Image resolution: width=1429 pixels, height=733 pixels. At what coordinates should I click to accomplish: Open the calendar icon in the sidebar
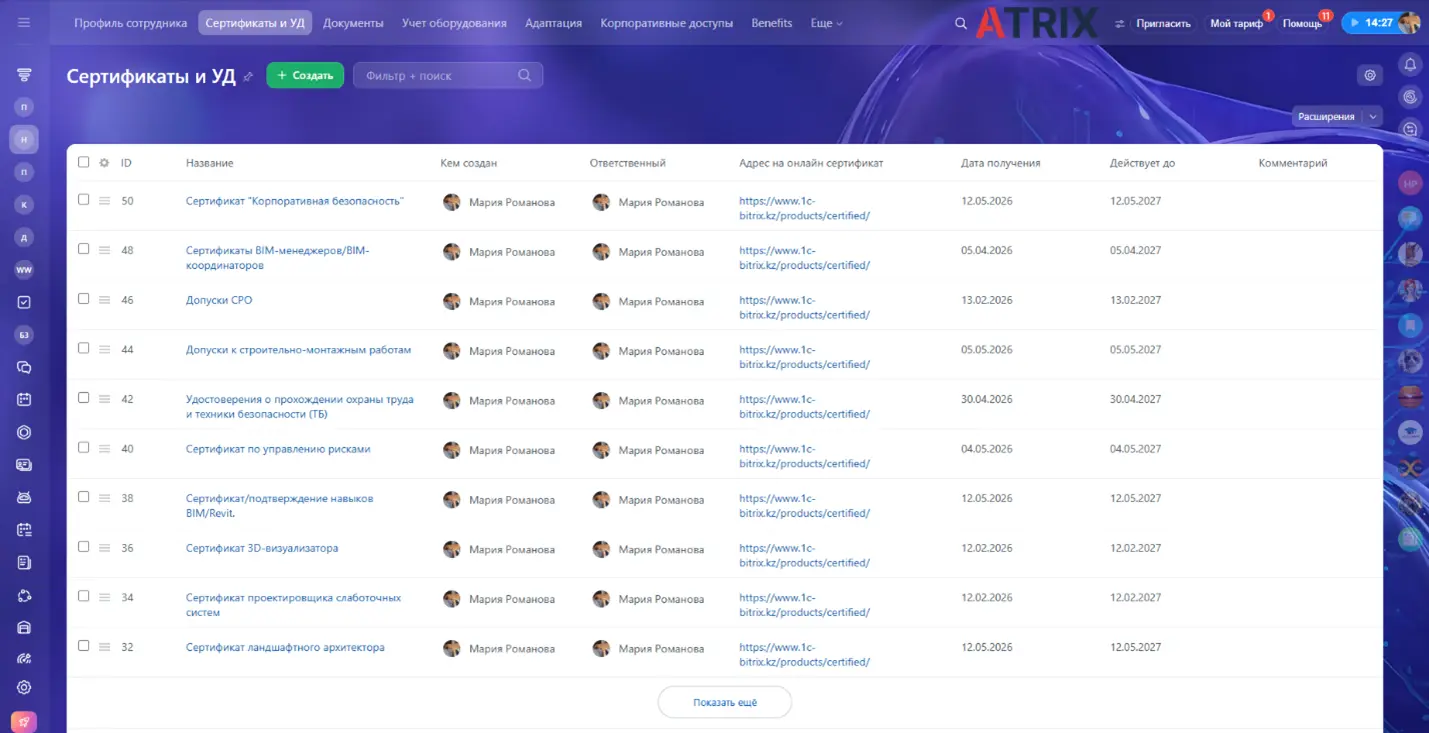pyautogui.click(x=24, y=399)
